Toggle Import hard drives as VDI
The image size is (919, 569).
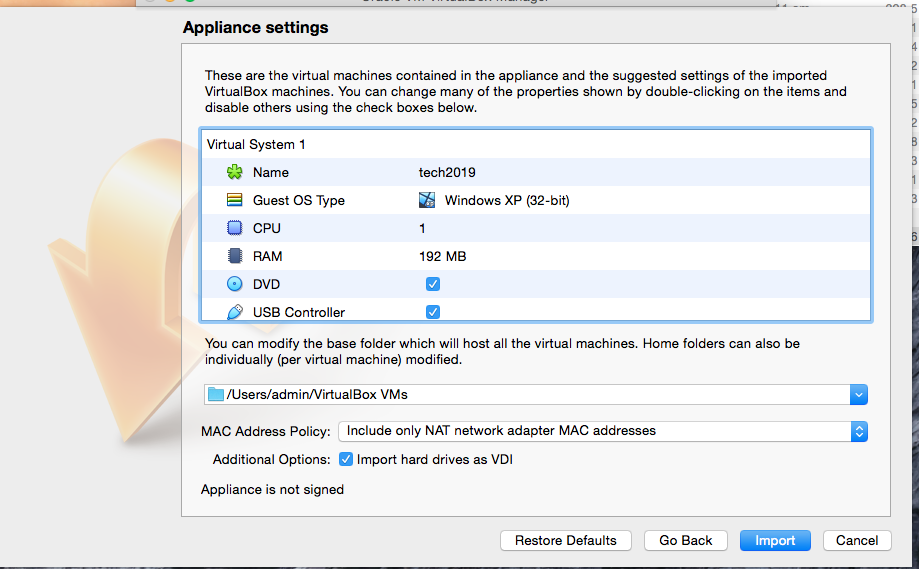point(346,459)
